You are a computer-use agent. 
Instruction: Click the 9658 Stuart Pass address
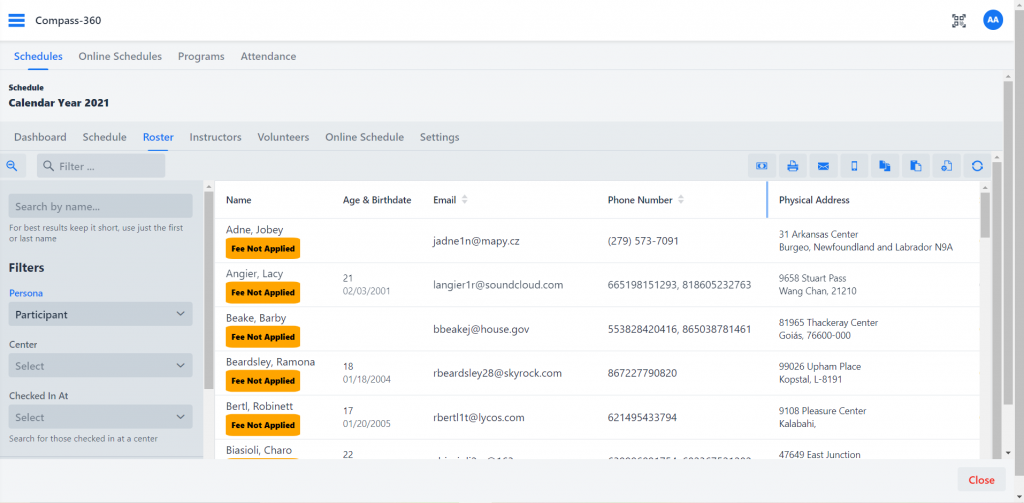coord(818,285)
